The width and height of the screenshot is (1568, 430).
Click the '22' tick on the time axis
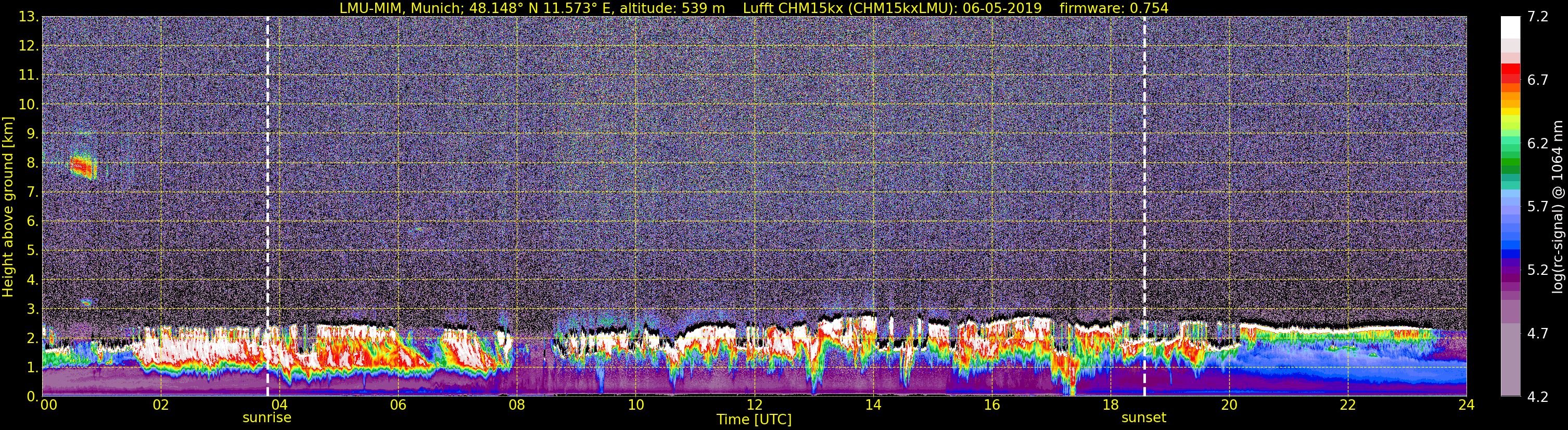tap(1348, 405)
